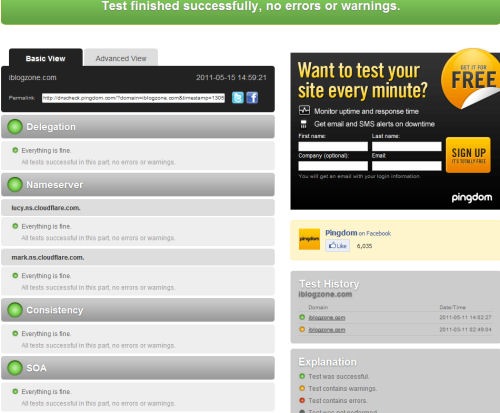
Task: Click the green Delegation status icon
Action: pyautogui.click(x=15, y=127)
